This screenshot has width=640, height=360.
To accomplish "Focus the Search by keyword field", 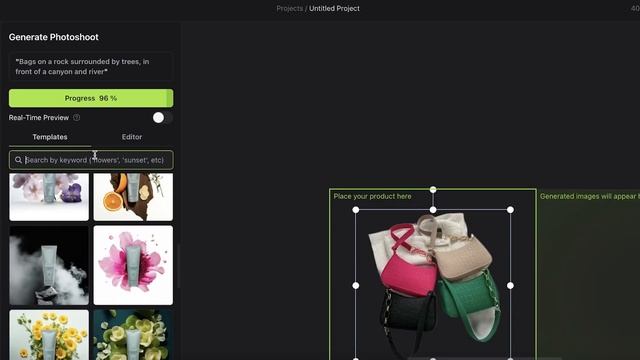I will (x=91, y=160).
